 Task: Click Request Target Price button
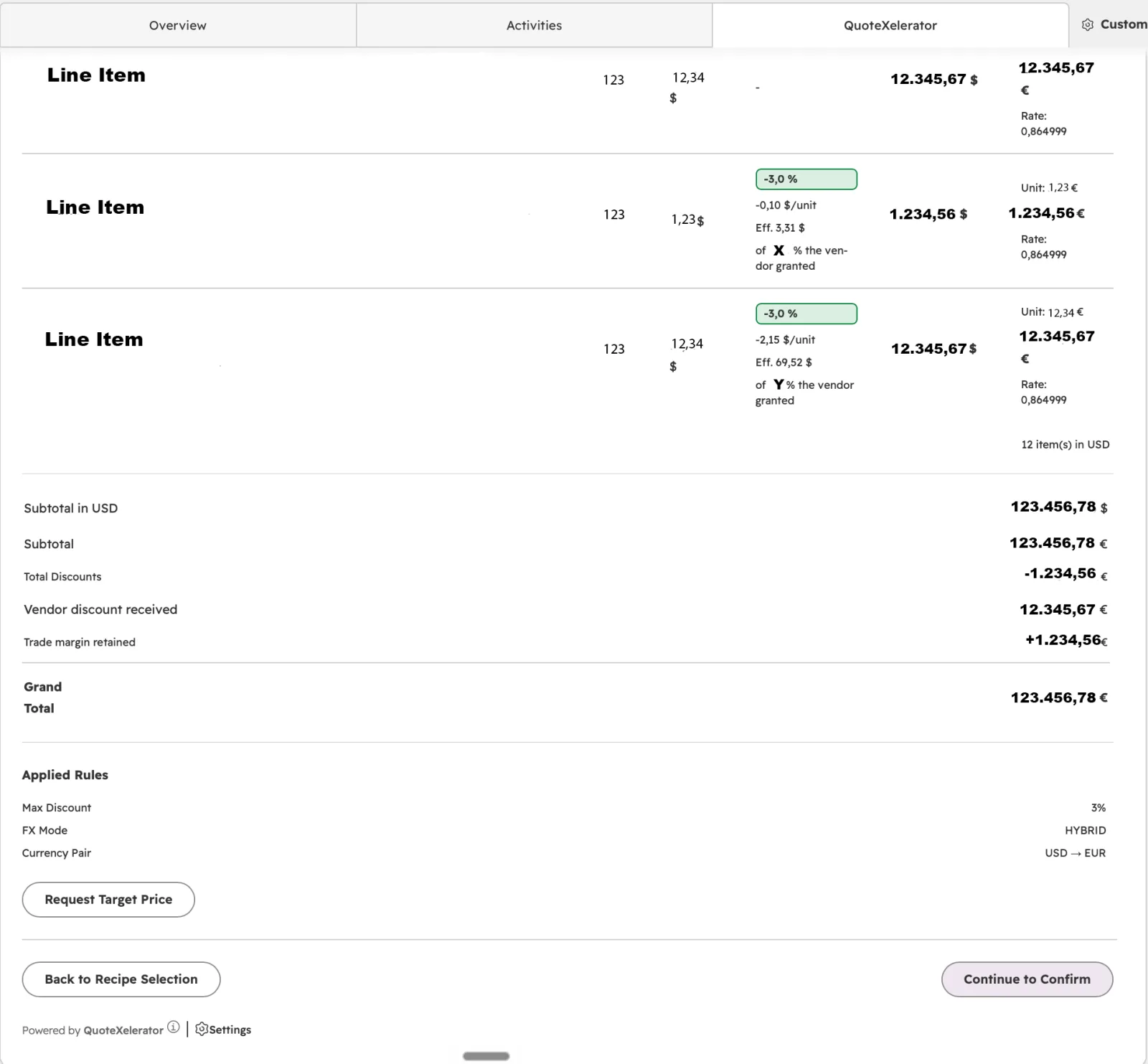coord(108,900)
